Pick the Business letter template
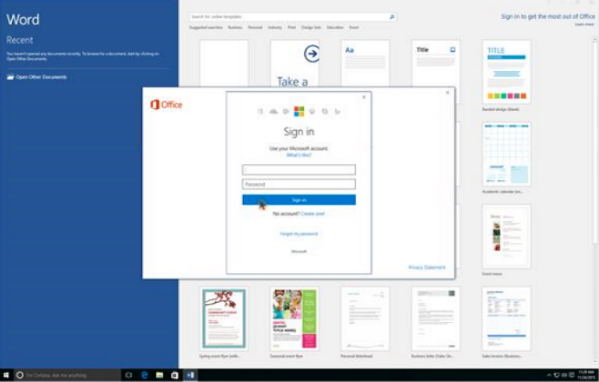This screenshot has height=382, width=599. coord(435,319)
